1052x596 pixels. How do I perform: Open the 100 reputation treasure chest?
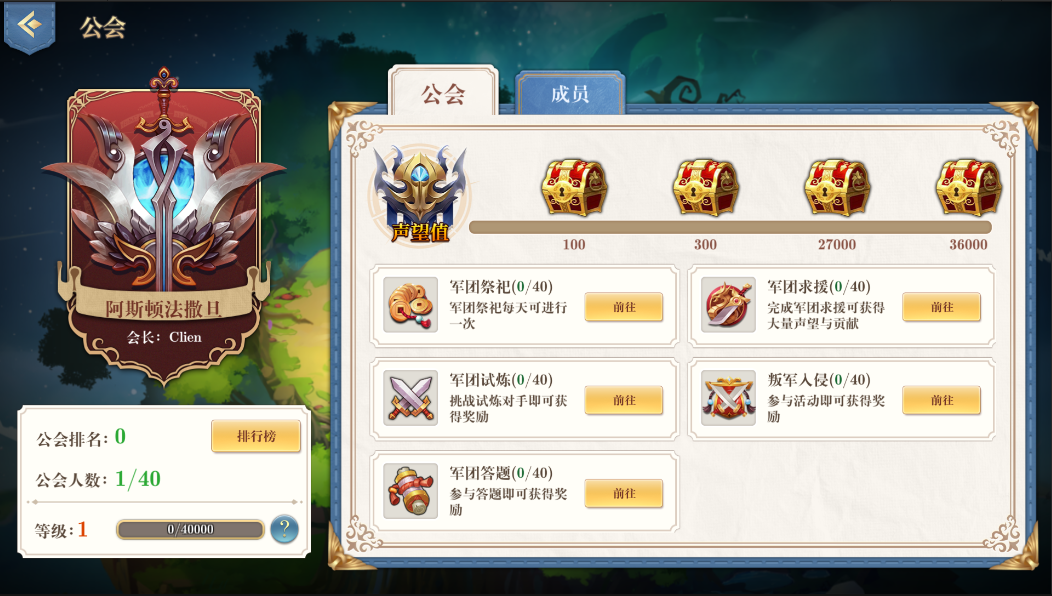point(574,187)
